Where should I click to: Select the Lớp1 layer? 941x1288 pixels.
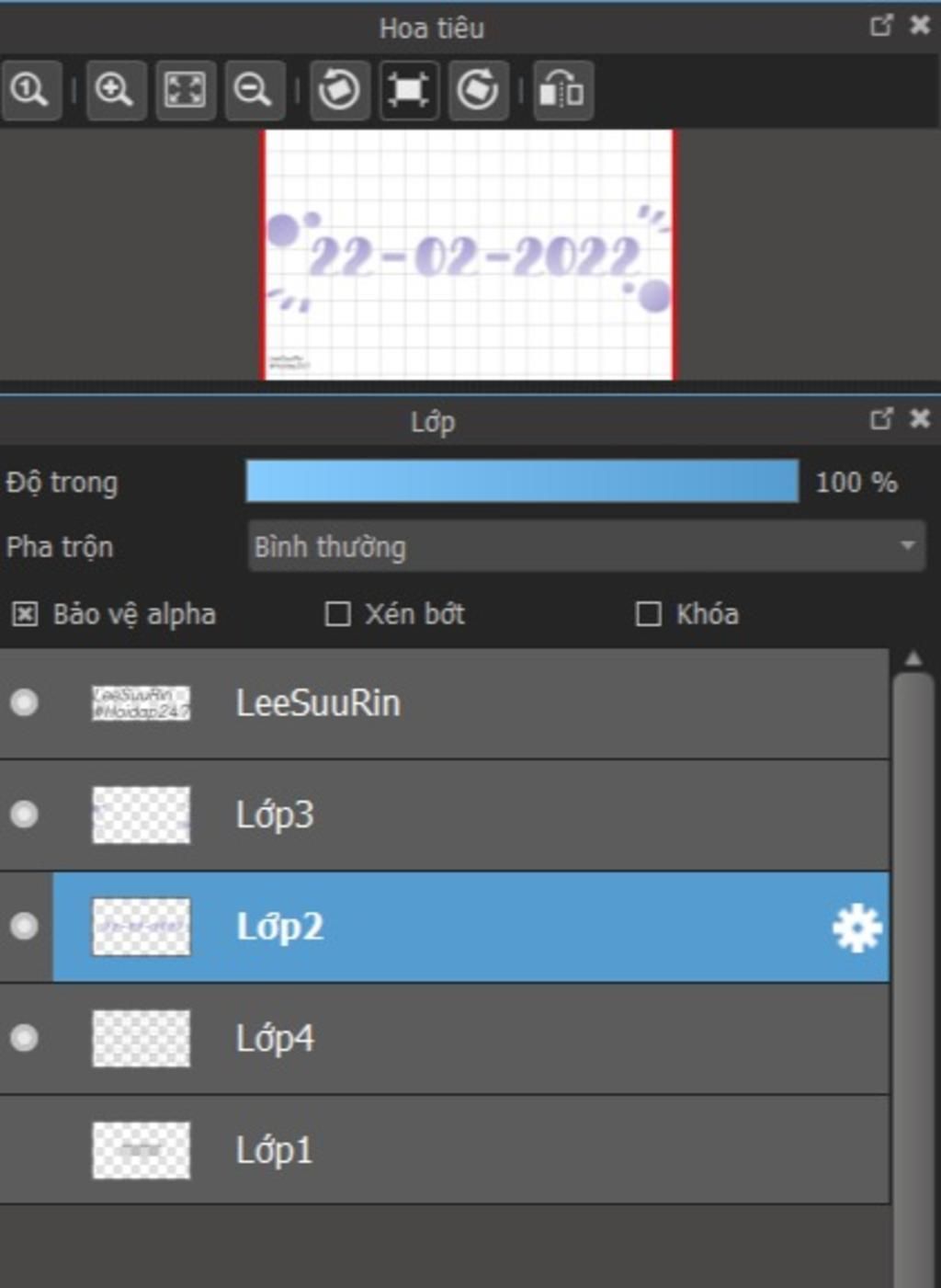coord(459,1150)
